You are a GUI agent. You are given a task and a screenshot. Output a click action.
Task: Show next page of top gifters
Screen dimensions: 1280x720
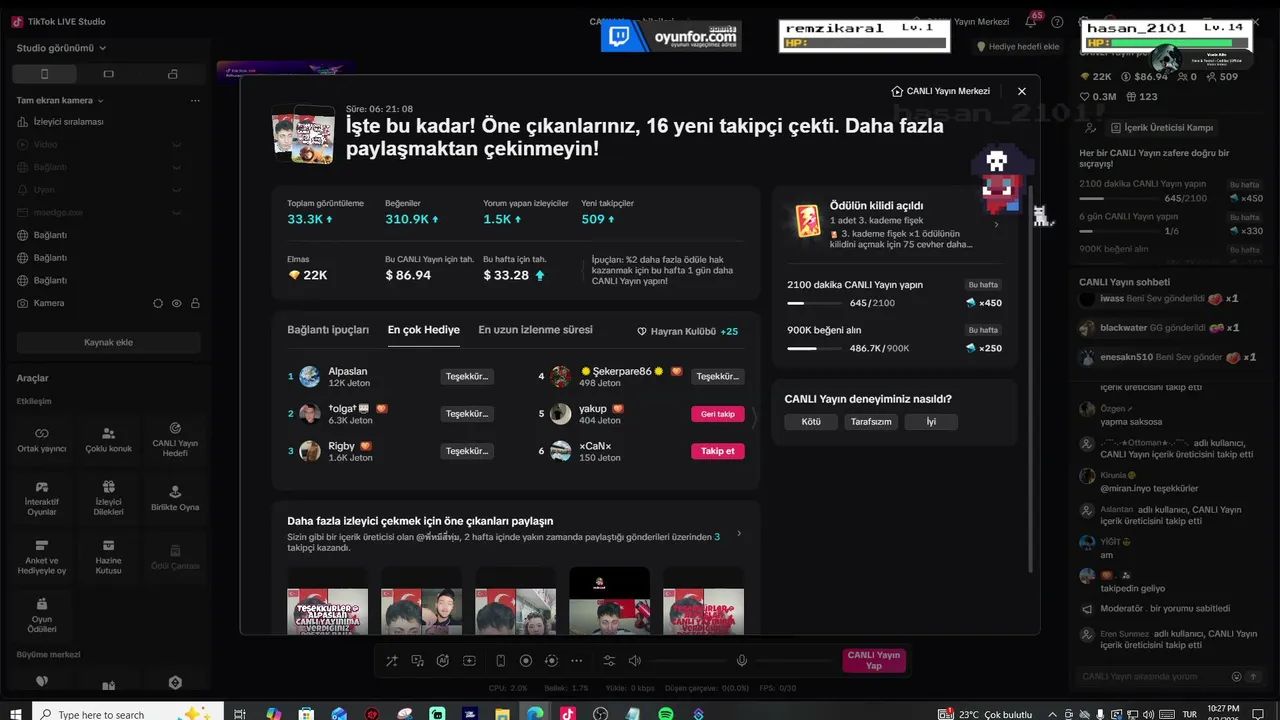[754, 420]
